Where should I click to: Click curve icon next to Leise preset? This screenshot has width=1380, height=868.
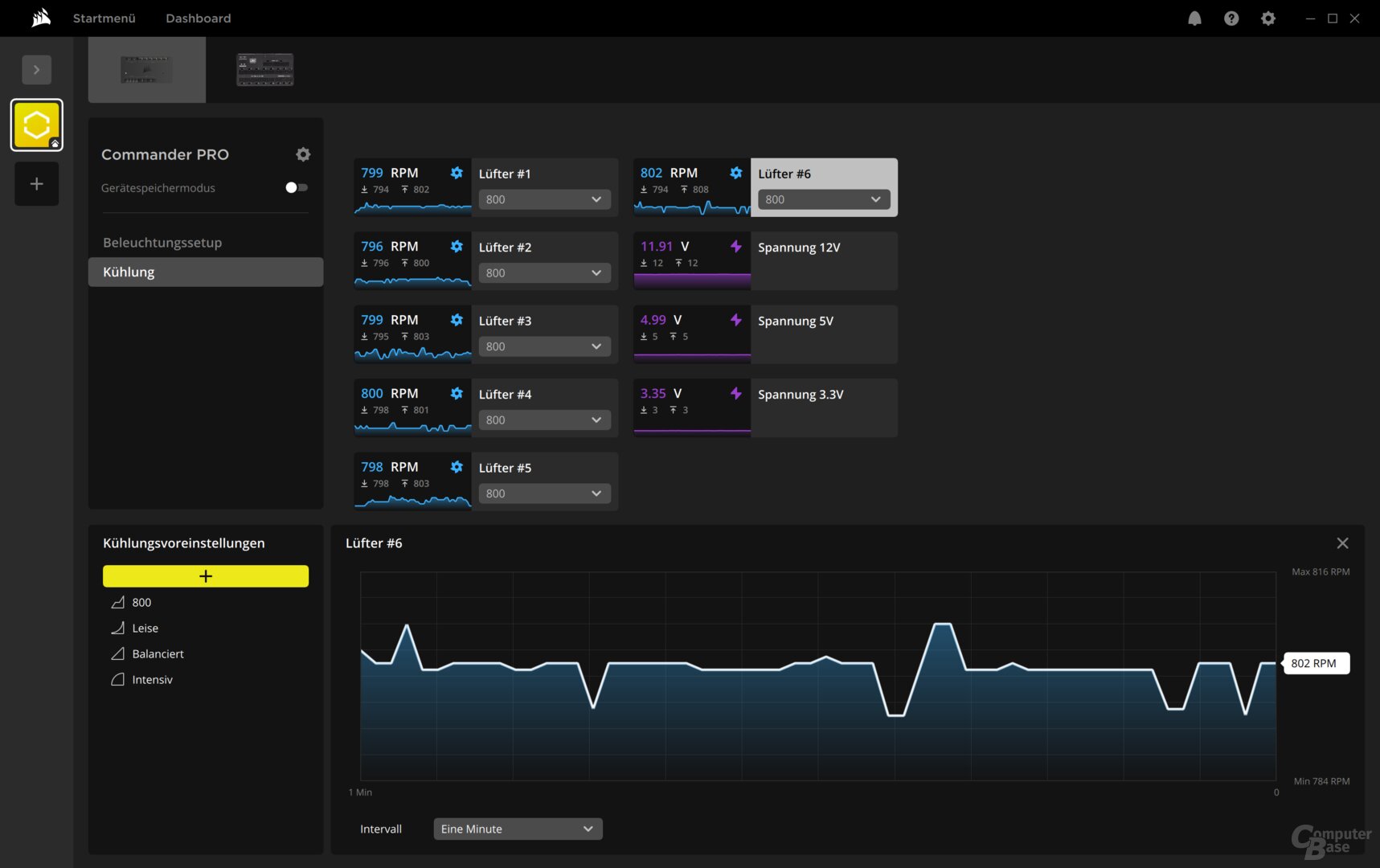coord(118,628)
